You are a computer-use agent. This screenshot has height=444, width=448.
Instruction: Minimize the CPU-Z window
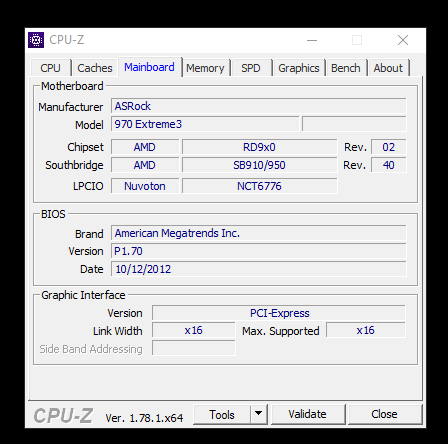312,40
